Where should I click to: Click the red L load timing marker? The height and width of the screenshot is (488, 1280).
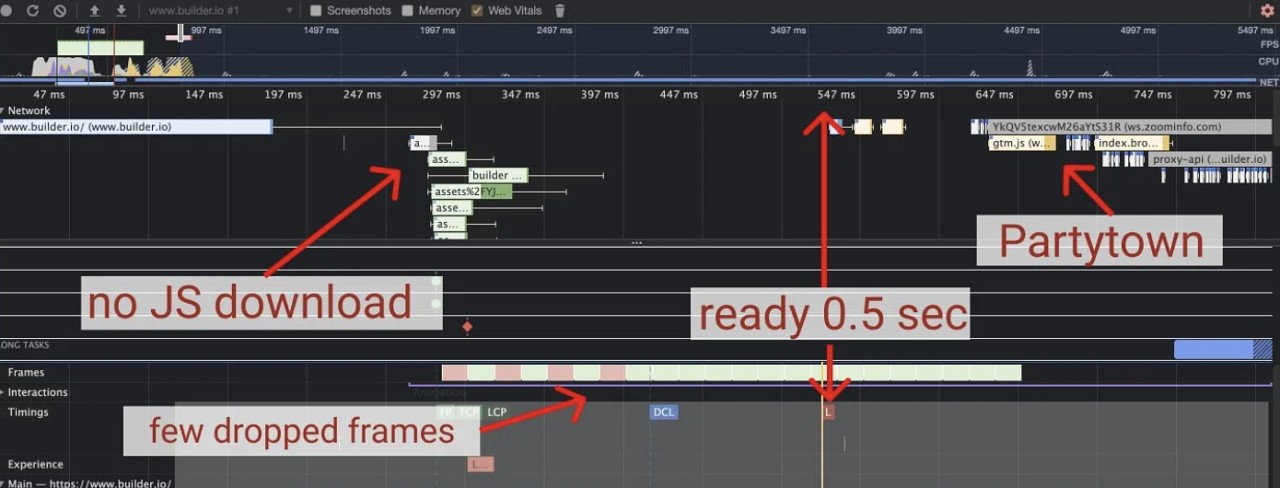point(828,412)
